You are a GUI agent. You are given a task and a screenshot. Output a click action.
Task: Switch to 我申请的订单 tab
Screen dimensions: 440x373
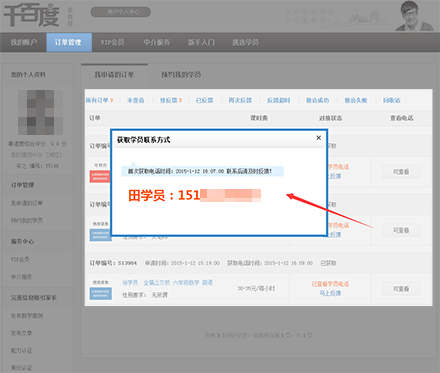click(x=114, y=75)
